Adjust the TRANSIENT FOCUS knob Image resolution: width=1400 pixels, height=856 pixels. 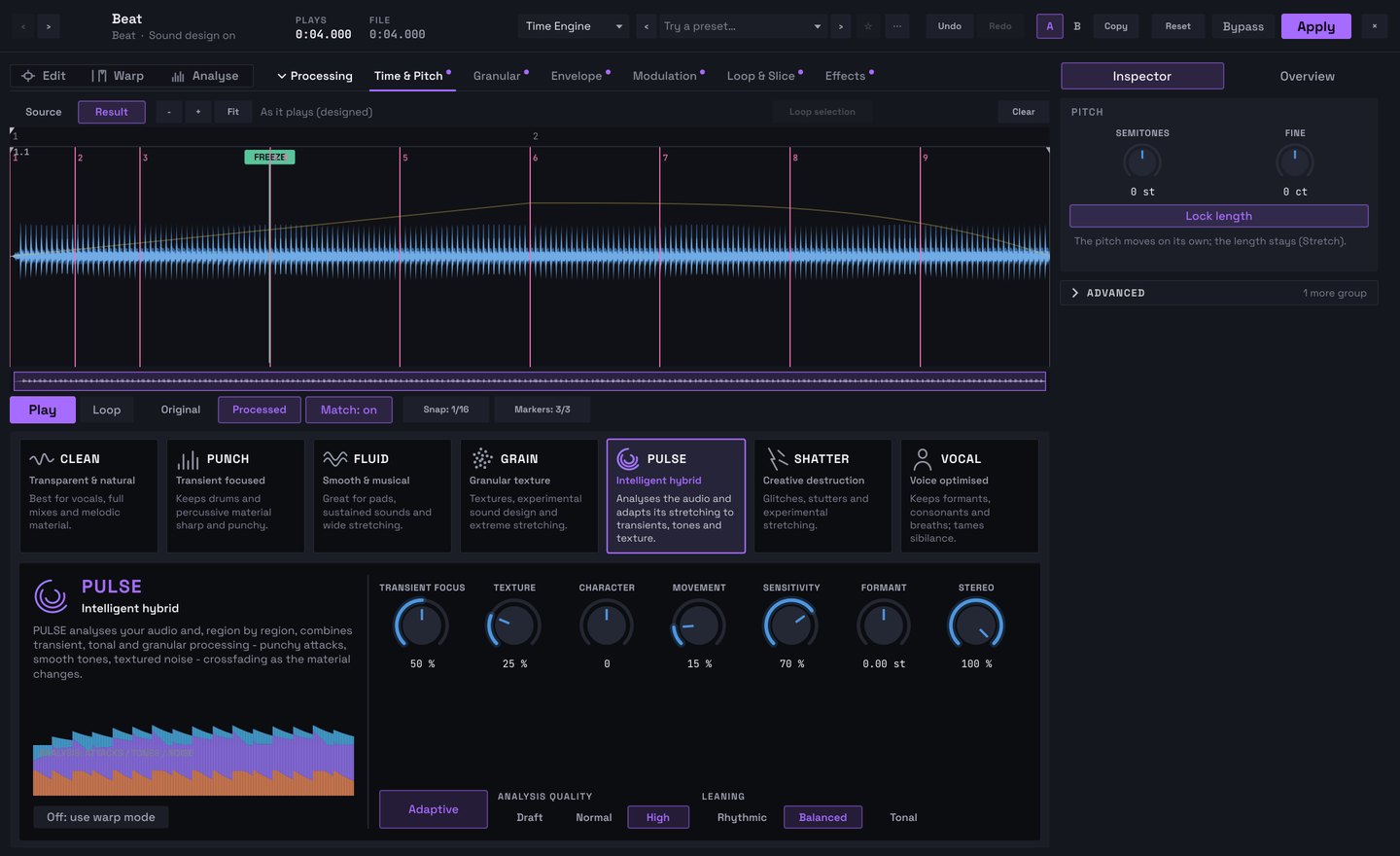(421, 624)
